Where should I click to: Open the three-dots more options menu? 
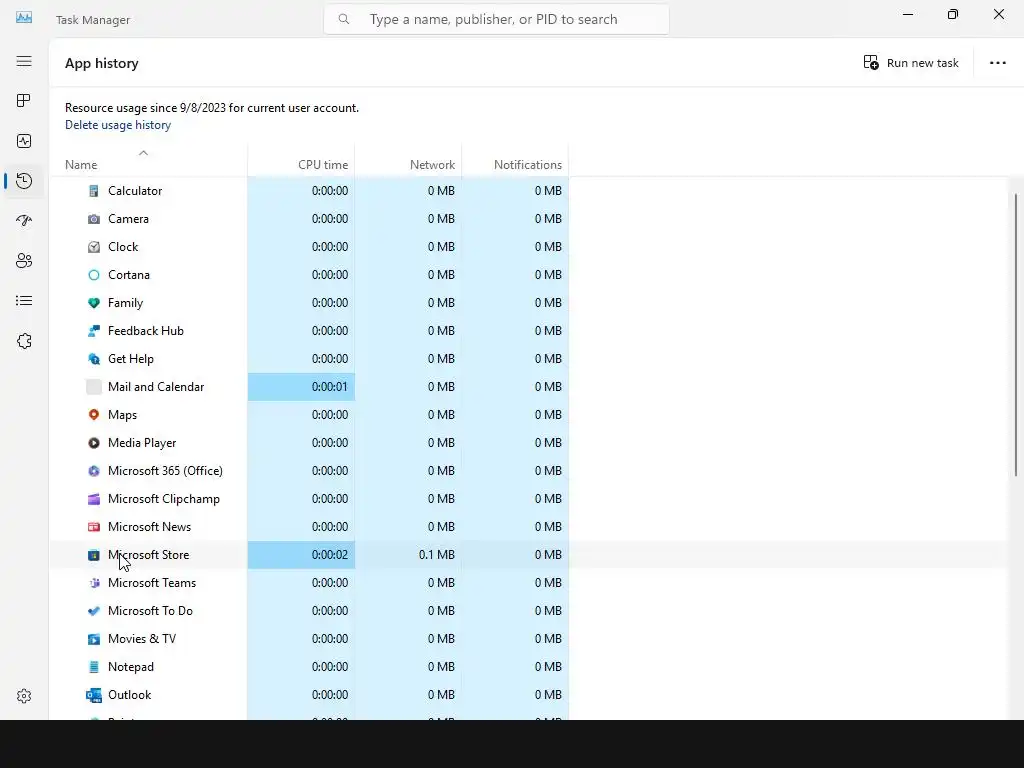tap(997, 63)
